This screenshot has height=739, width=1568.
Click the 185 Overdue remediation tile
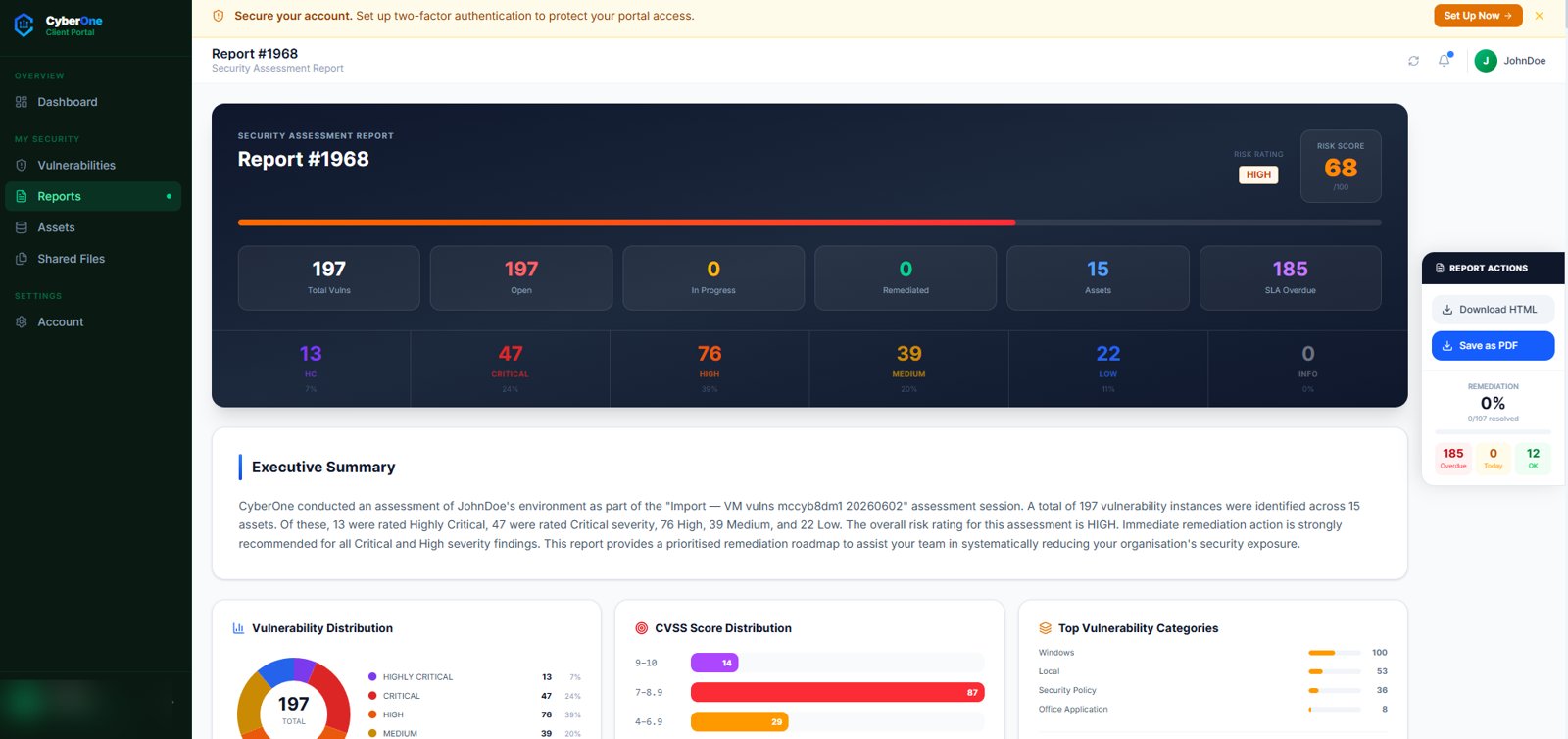pos(1453,458)
